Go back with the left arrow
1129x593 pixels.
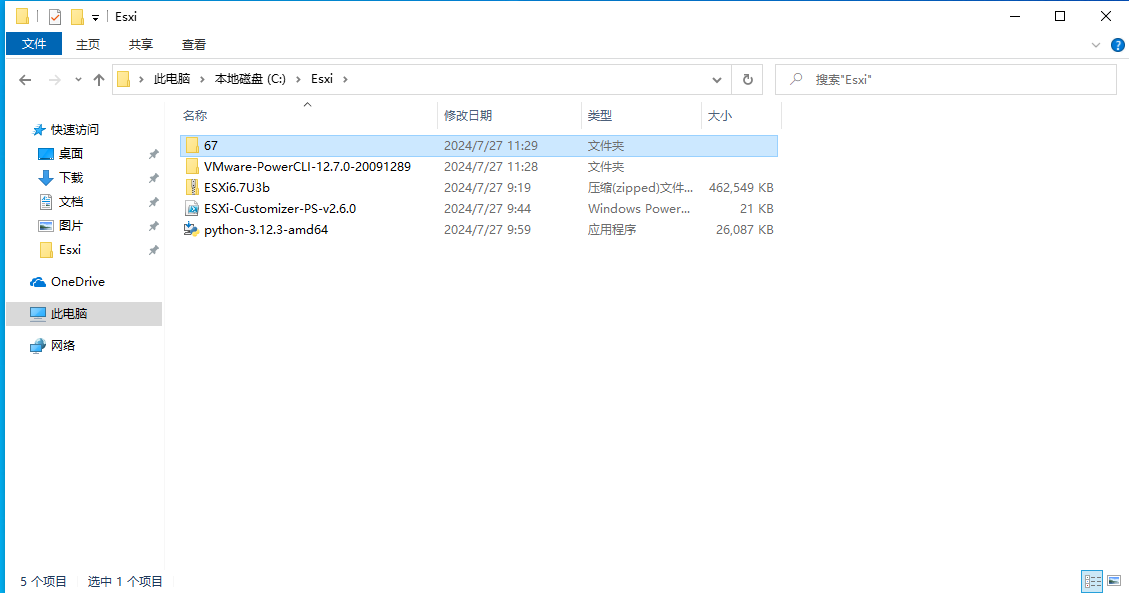coord(25,80)
